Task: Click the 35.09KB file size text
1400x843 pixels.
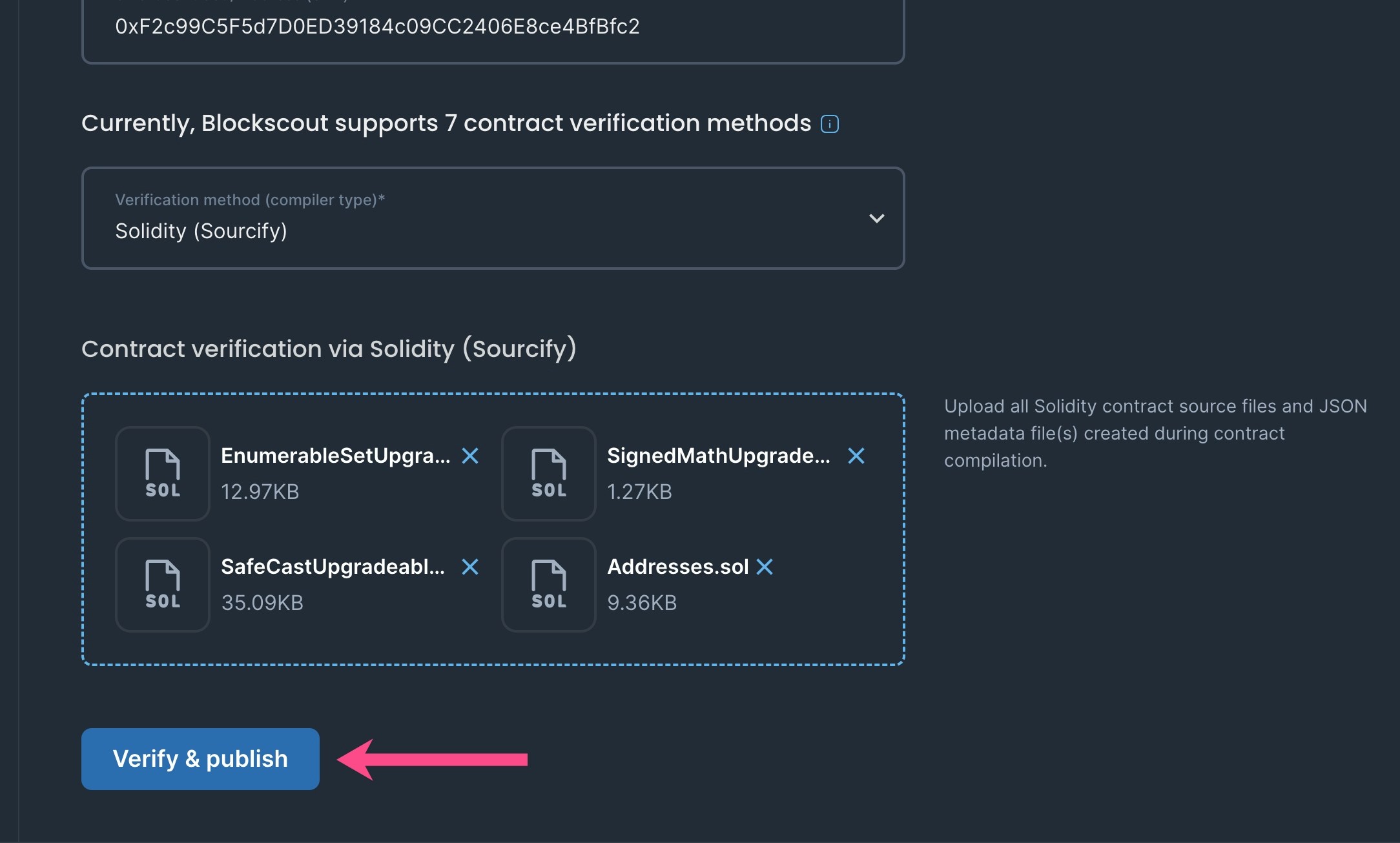Action: (262, 603)
